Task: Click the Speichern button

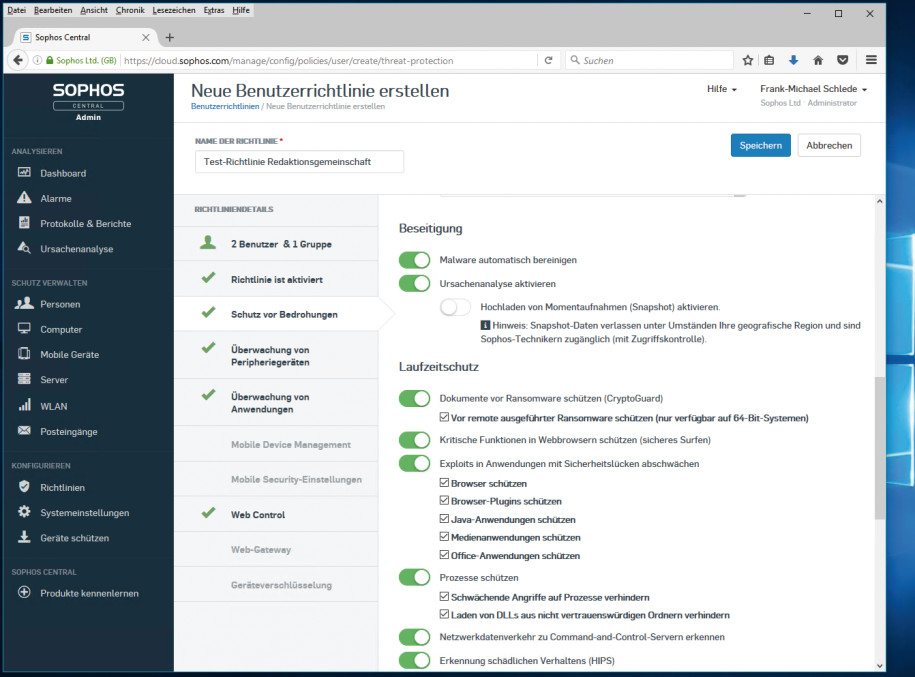Action: 760,145
